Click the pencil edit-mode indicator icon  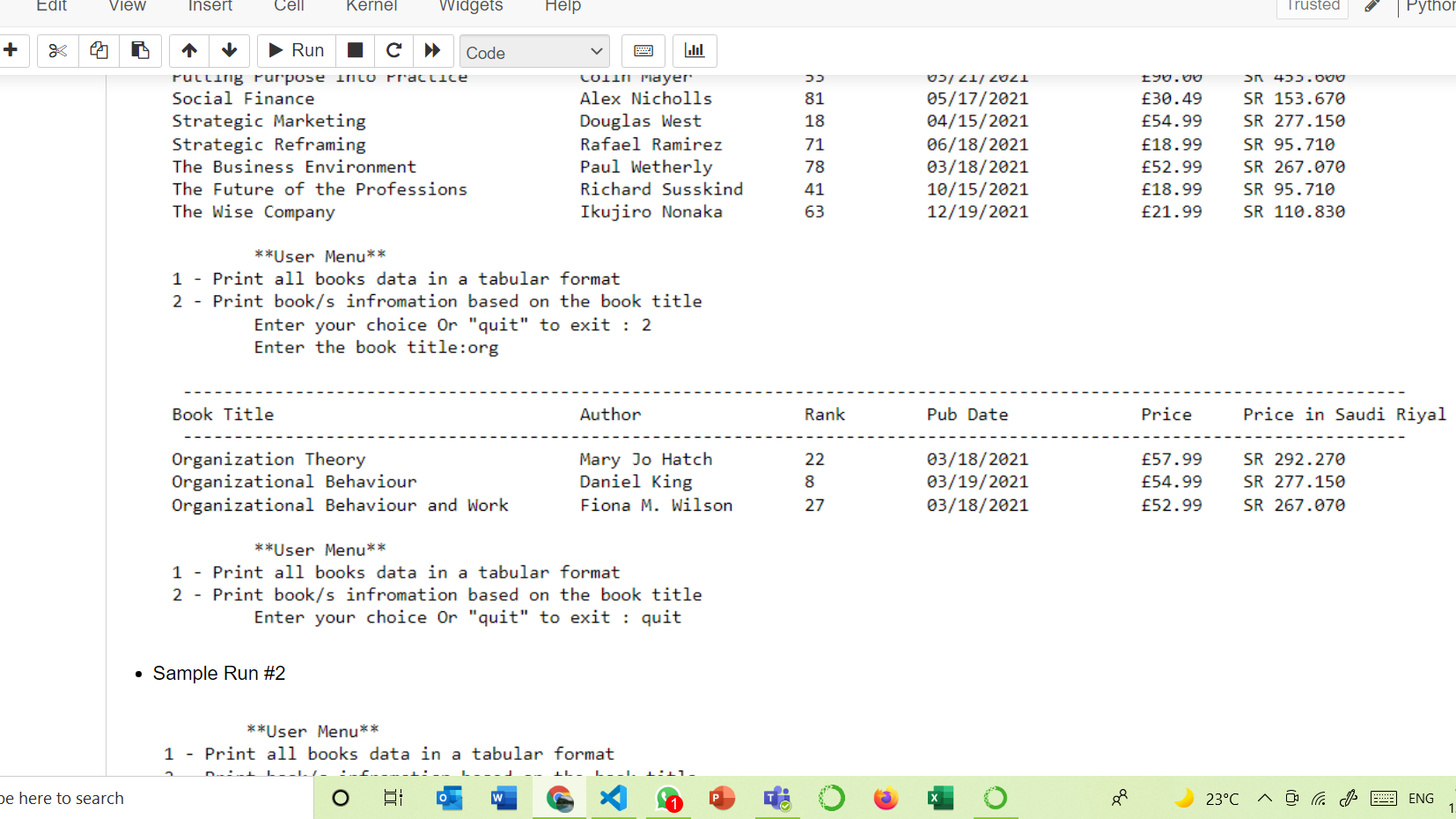(1372, 6)
